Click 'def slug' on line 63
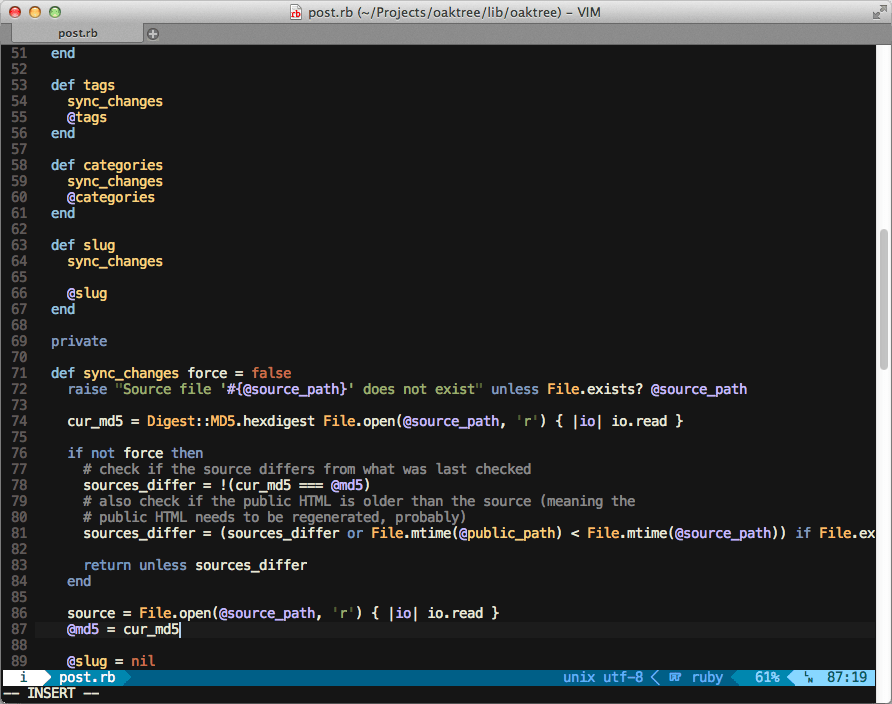 (x=83, y=245)
